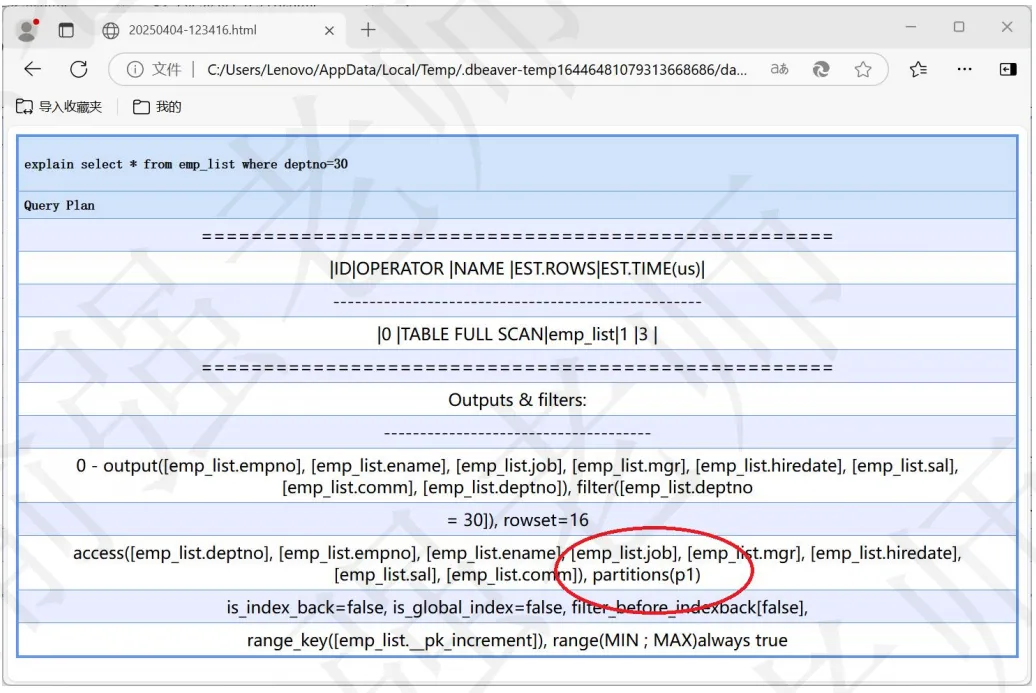This screenshot has width=1036, height=693.
Task: View site information icon in address bar
Action: pyautogui.click(x=135, y=69)
